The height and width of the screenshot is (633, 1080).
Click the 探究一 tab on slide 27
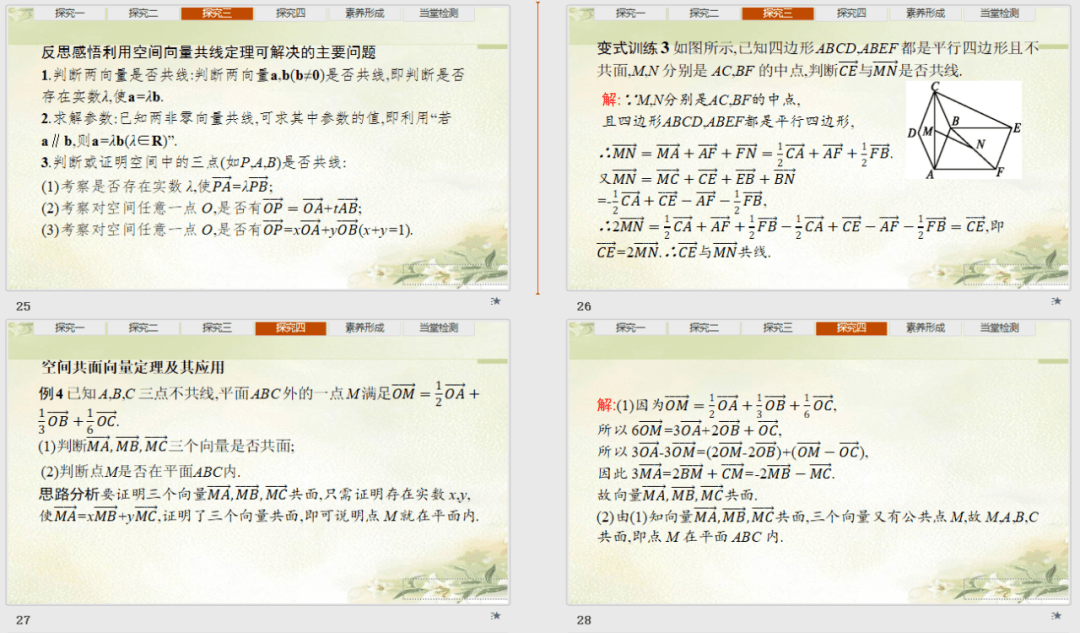(70, 328)
